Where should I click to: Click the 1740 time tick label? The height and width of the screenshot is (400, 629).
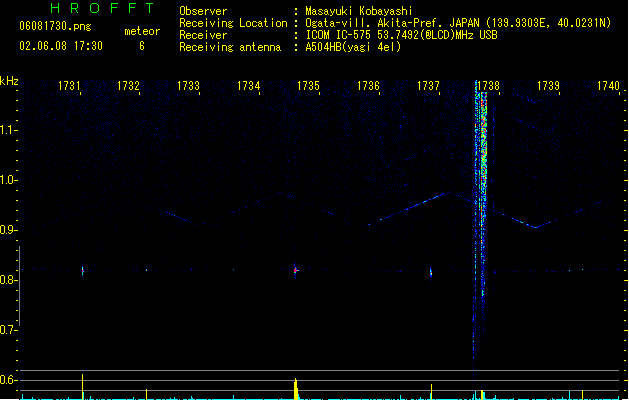[608, 86]
